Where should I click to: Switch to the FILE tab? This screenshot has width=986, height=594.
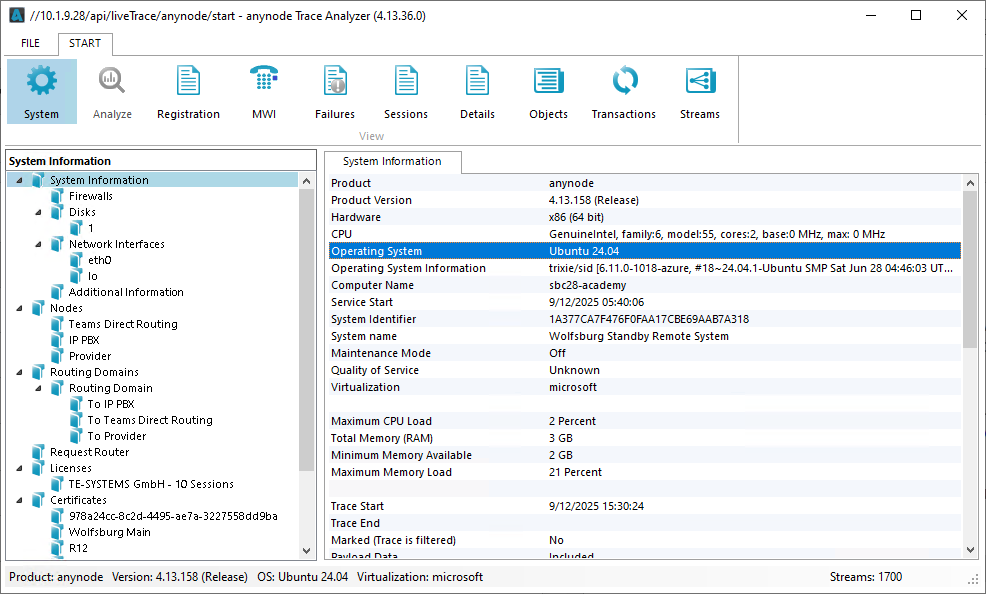click(29, 43)
